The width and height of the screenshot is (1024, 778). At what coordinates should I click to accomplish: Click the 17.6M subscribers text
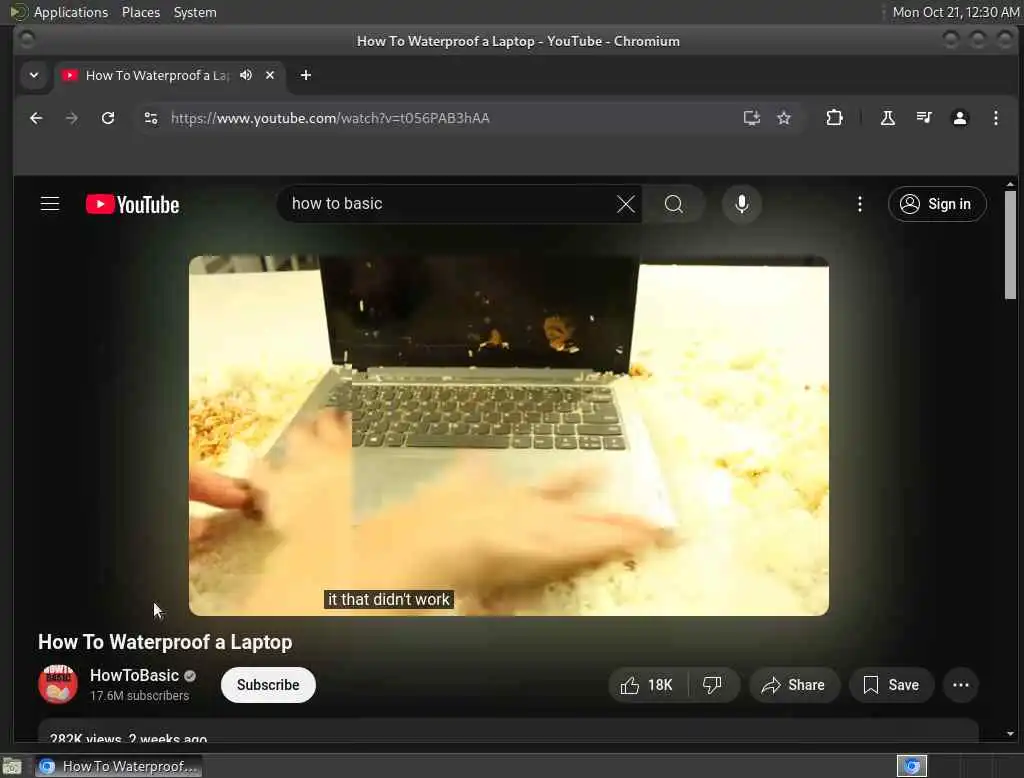point(139,696)
